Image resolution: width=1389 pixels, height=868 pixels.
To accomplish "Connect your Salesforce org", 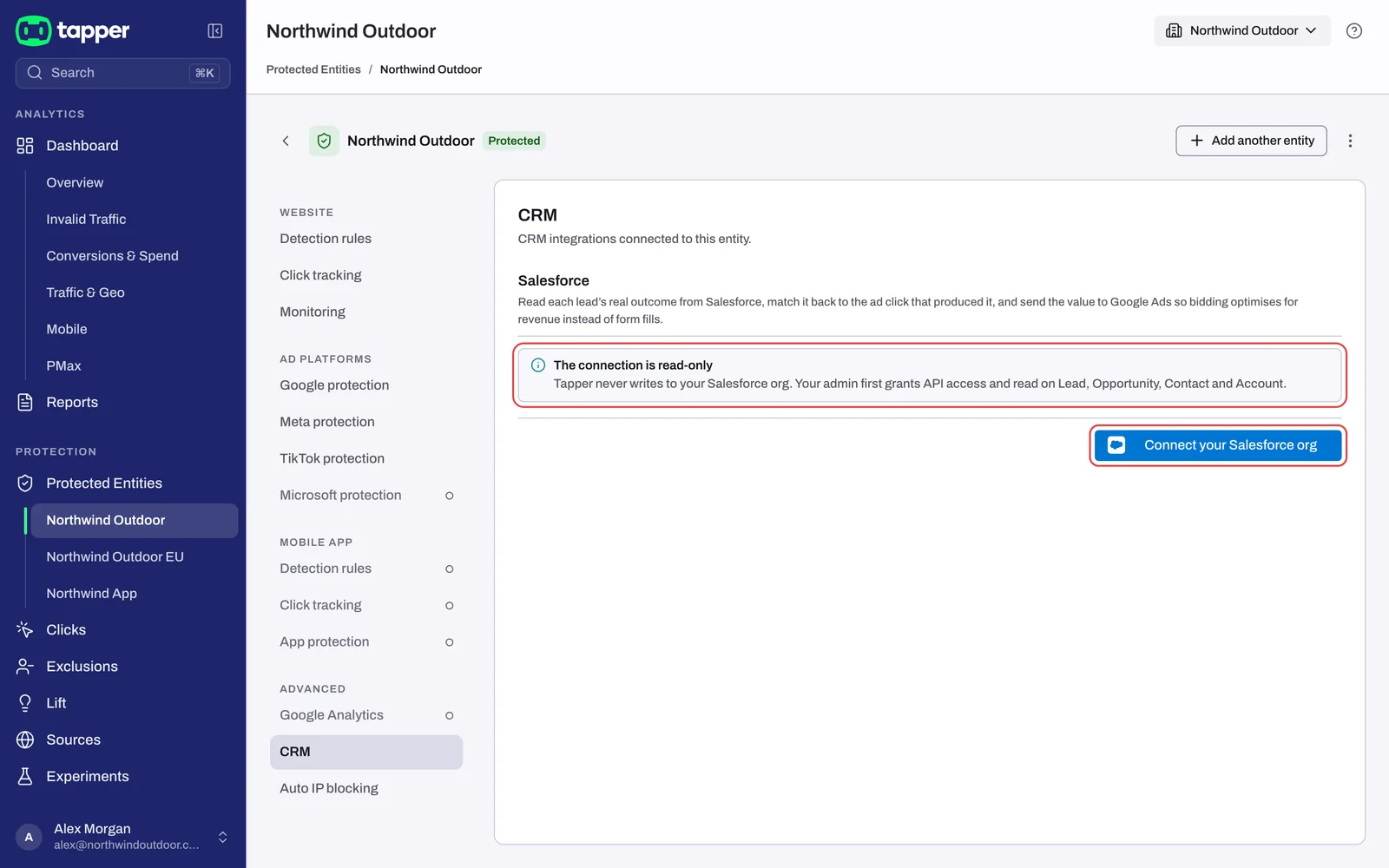I will 1218,445.
